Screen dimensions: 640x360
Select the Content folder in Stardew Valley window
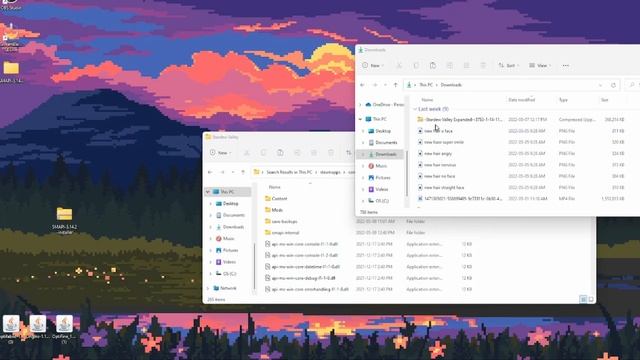pos(276,198)
